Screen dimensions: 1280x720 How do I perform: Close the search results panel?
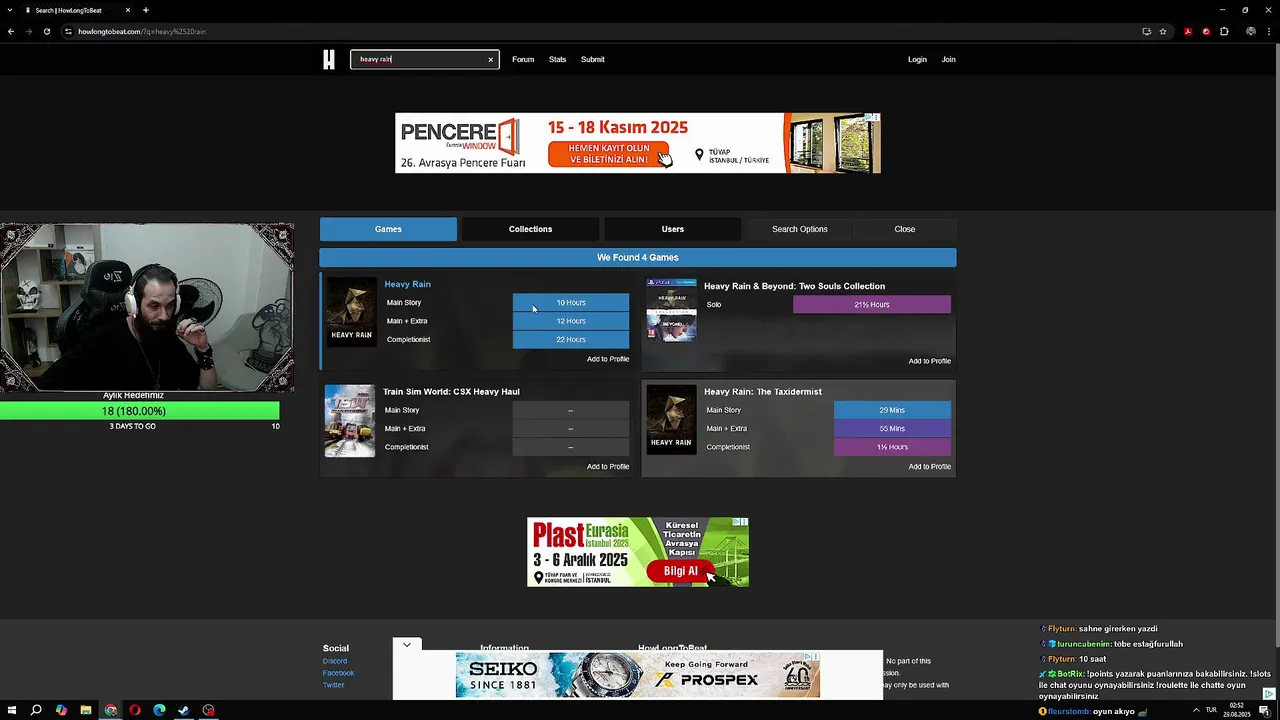[x=905, y=229]
